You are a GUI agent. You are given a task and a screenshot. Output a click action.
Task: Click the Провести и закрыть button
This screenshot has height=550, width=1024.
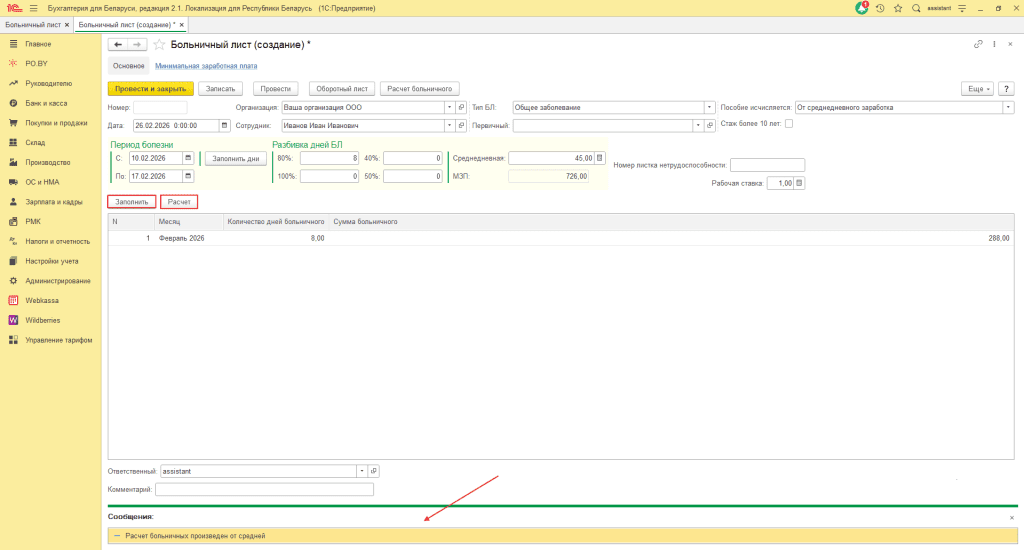tap(150, 89)
